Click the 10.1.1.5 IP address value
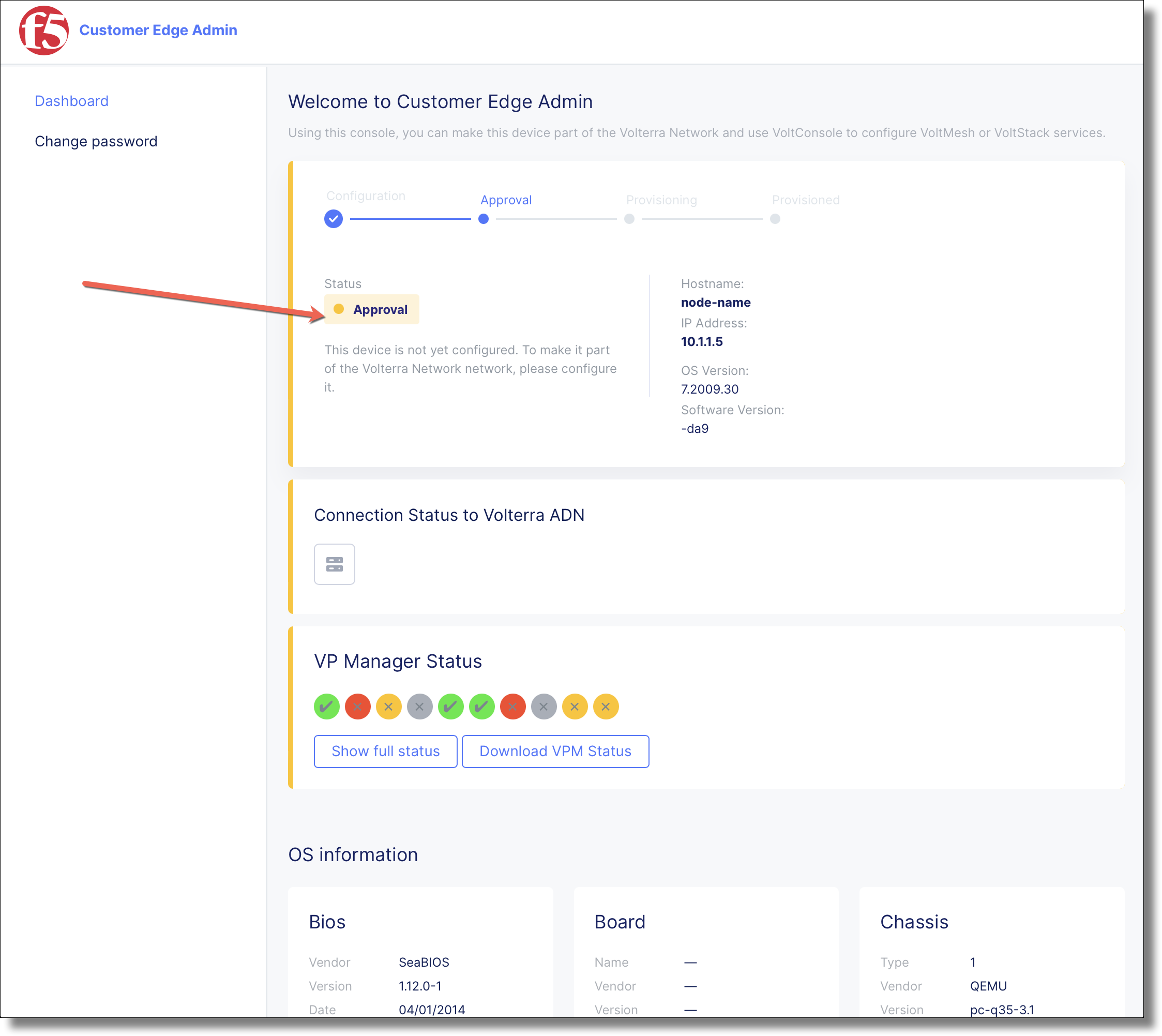This screenshot has height=1036, width=1162. 702,341
